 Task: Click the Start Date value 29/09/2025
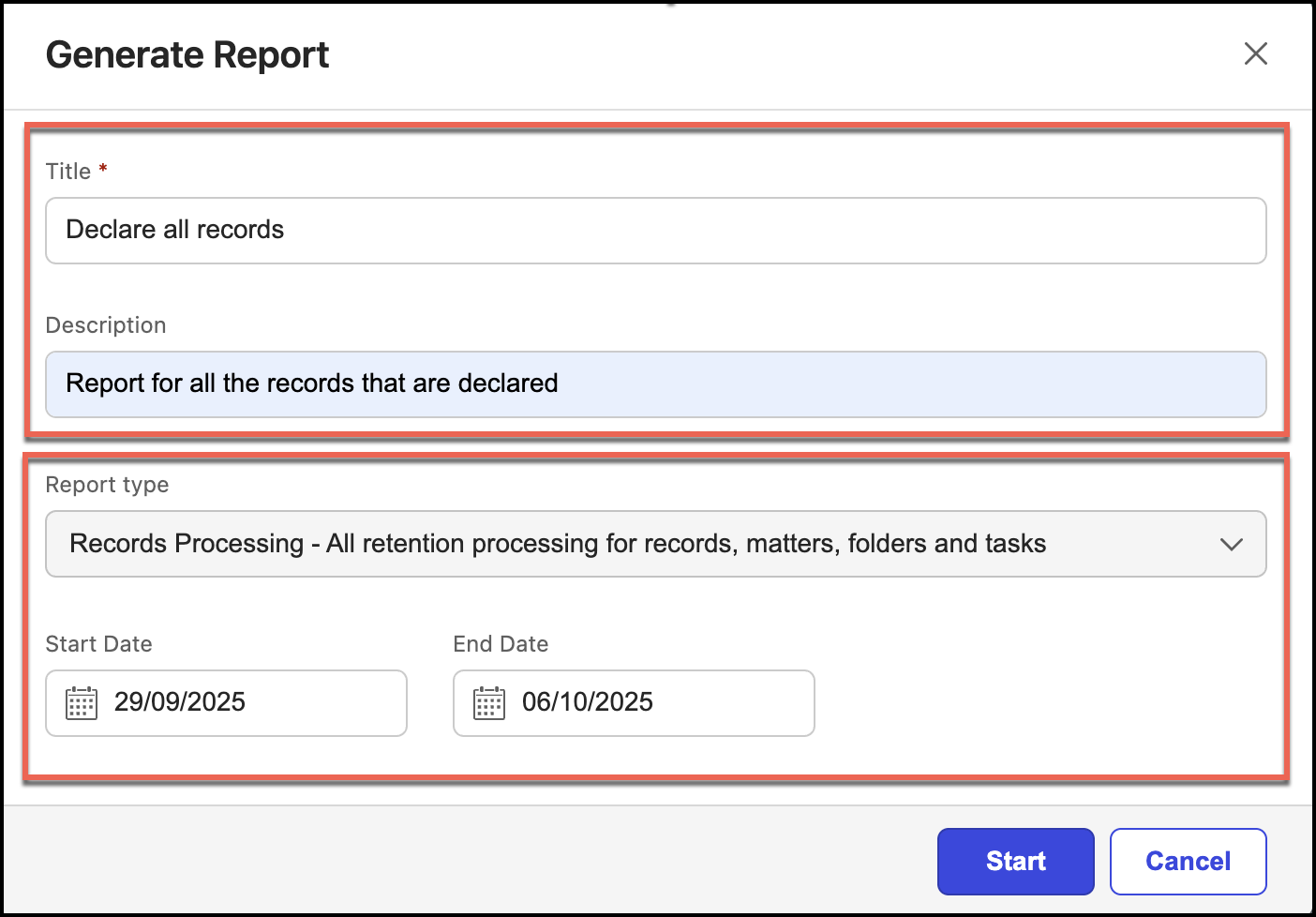point(180,702)
